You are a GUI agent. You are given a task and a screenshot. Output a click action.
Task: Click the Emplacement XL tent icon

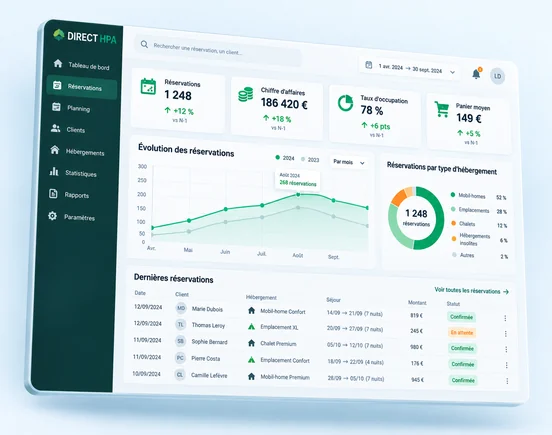tap(251, 327)
